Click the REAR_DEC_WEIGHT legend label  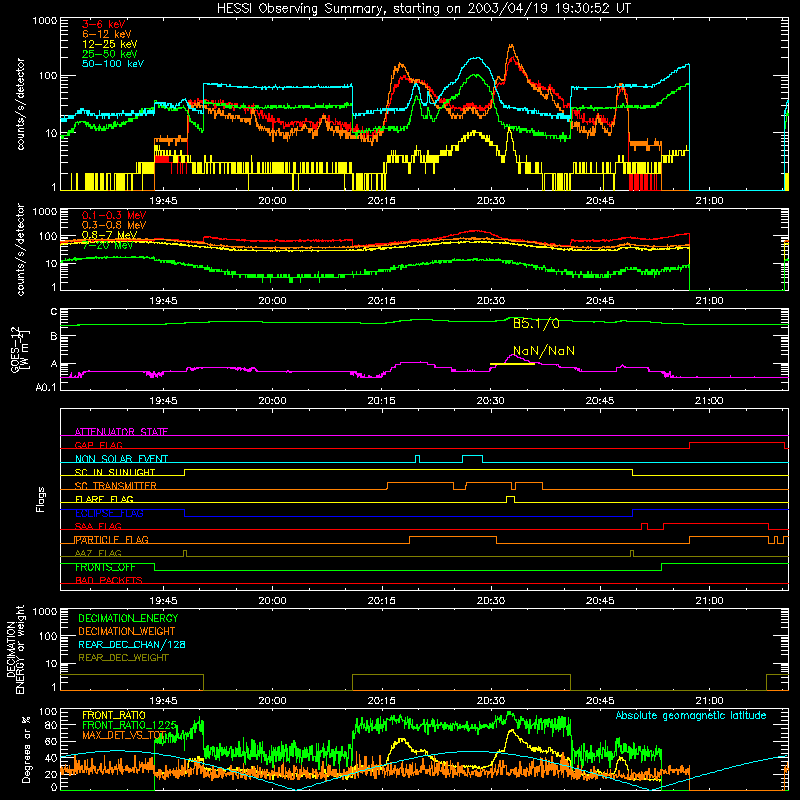(x=123, y=658)
